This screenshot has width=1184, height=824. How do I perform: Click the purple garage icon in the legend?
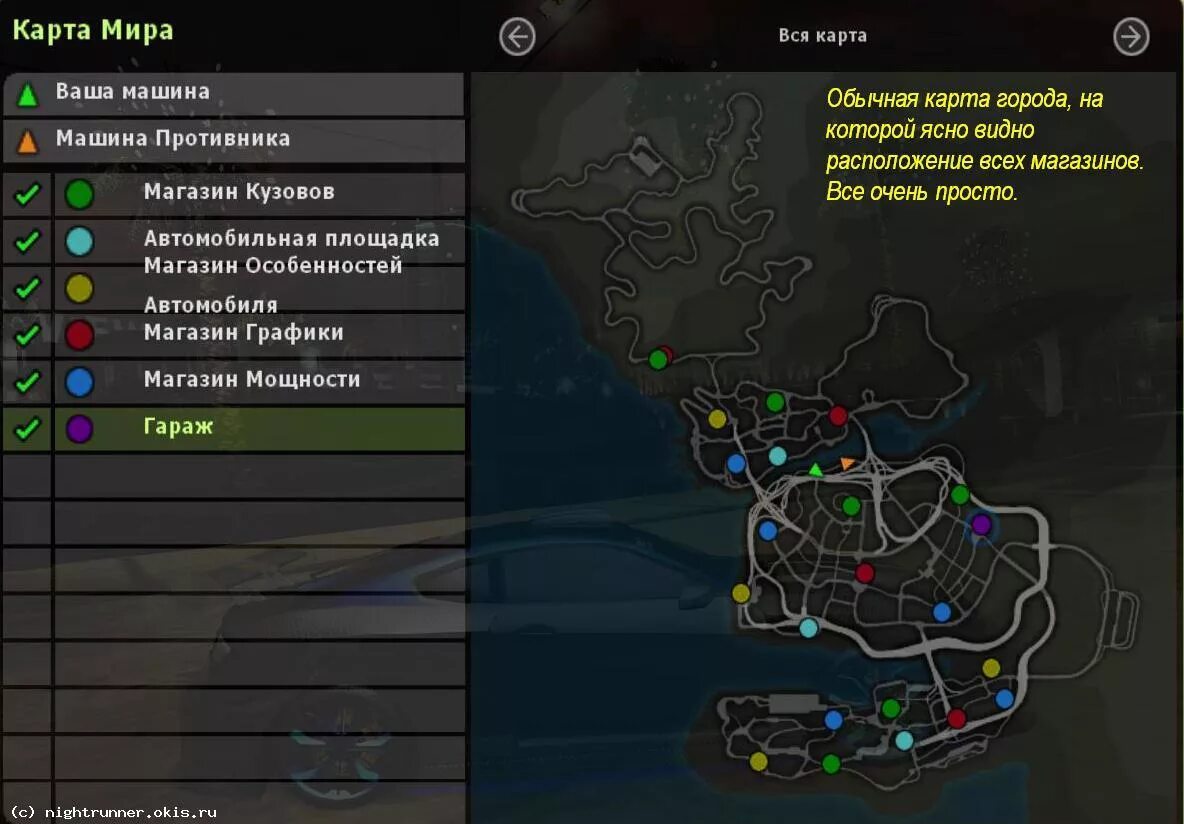[x=79, y=428]
